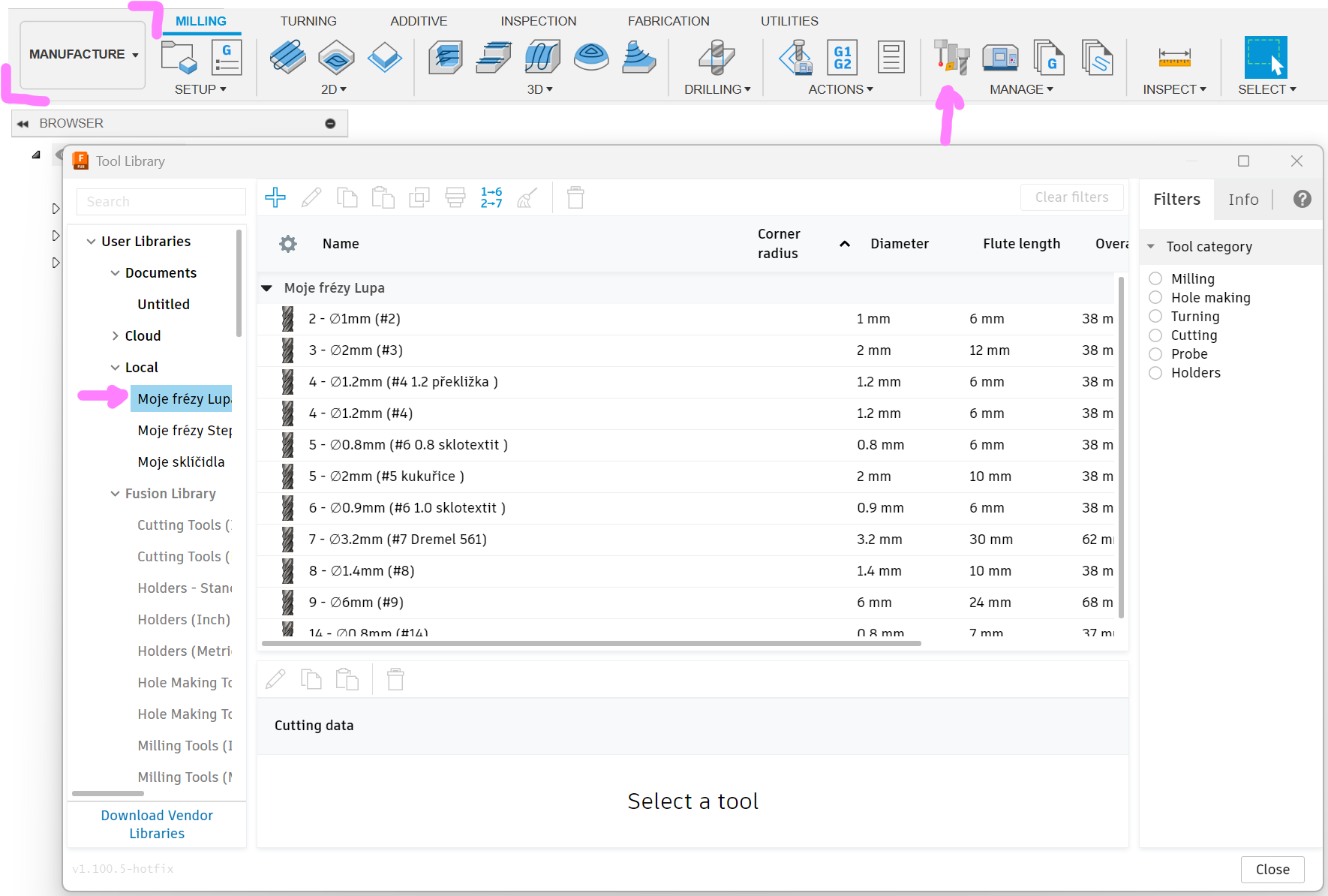Viewport: 1328px width, 896px height.
Task: Click the plus icon to add new tool
Action: pos(275,197)
